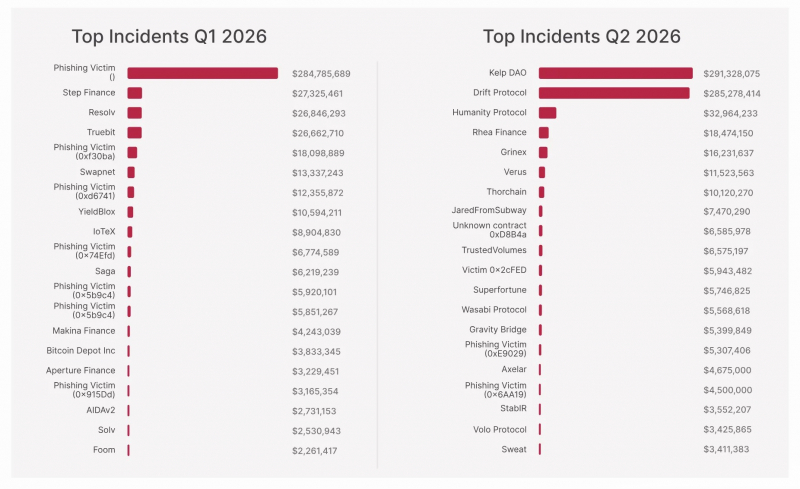Screen dimensions: 800x489
Task: Click the Sweat label
Action: point(514,449)
